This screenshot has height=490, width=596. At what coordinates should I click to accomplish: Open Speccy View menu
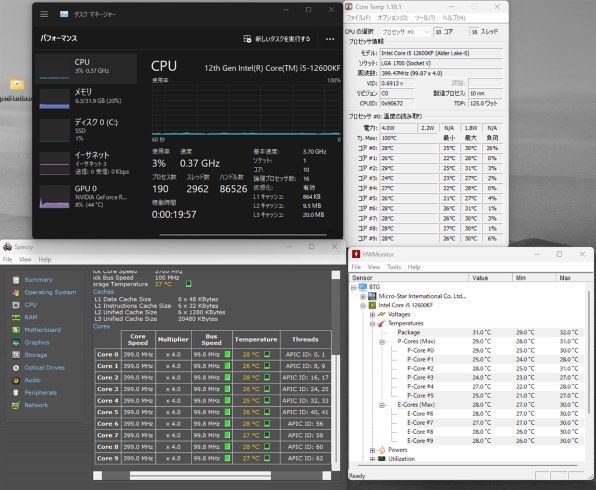coord(25,260)
